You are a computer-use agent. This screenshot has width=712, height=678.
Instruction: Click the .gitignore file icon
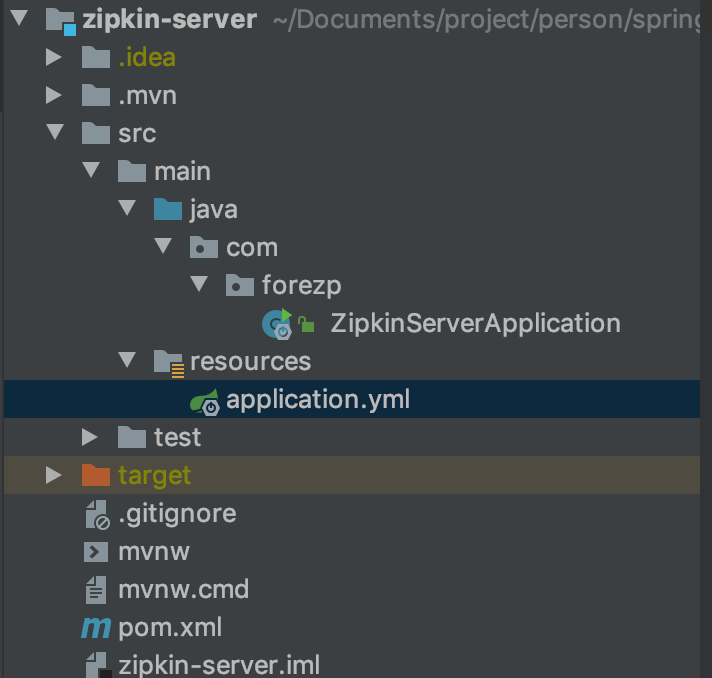[96, 514]
